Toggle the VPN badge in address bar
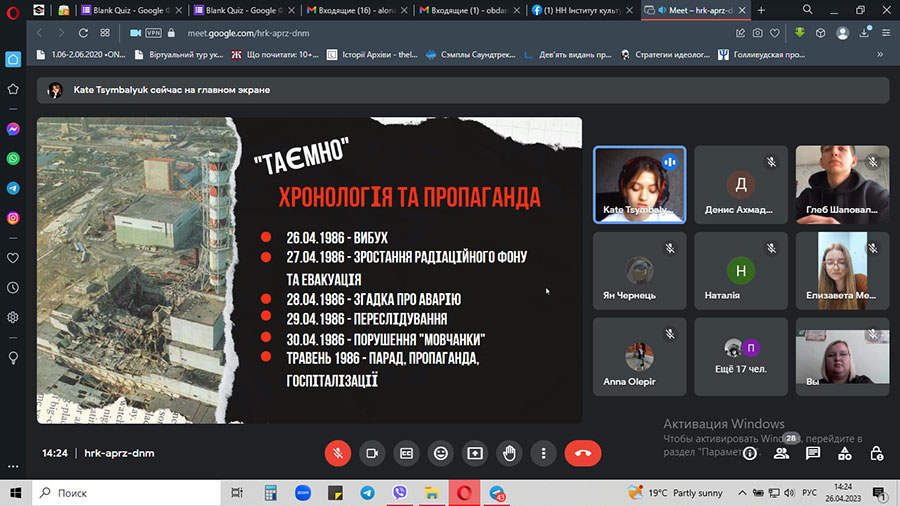Screen dimensions: 900x506 point(153,33)
